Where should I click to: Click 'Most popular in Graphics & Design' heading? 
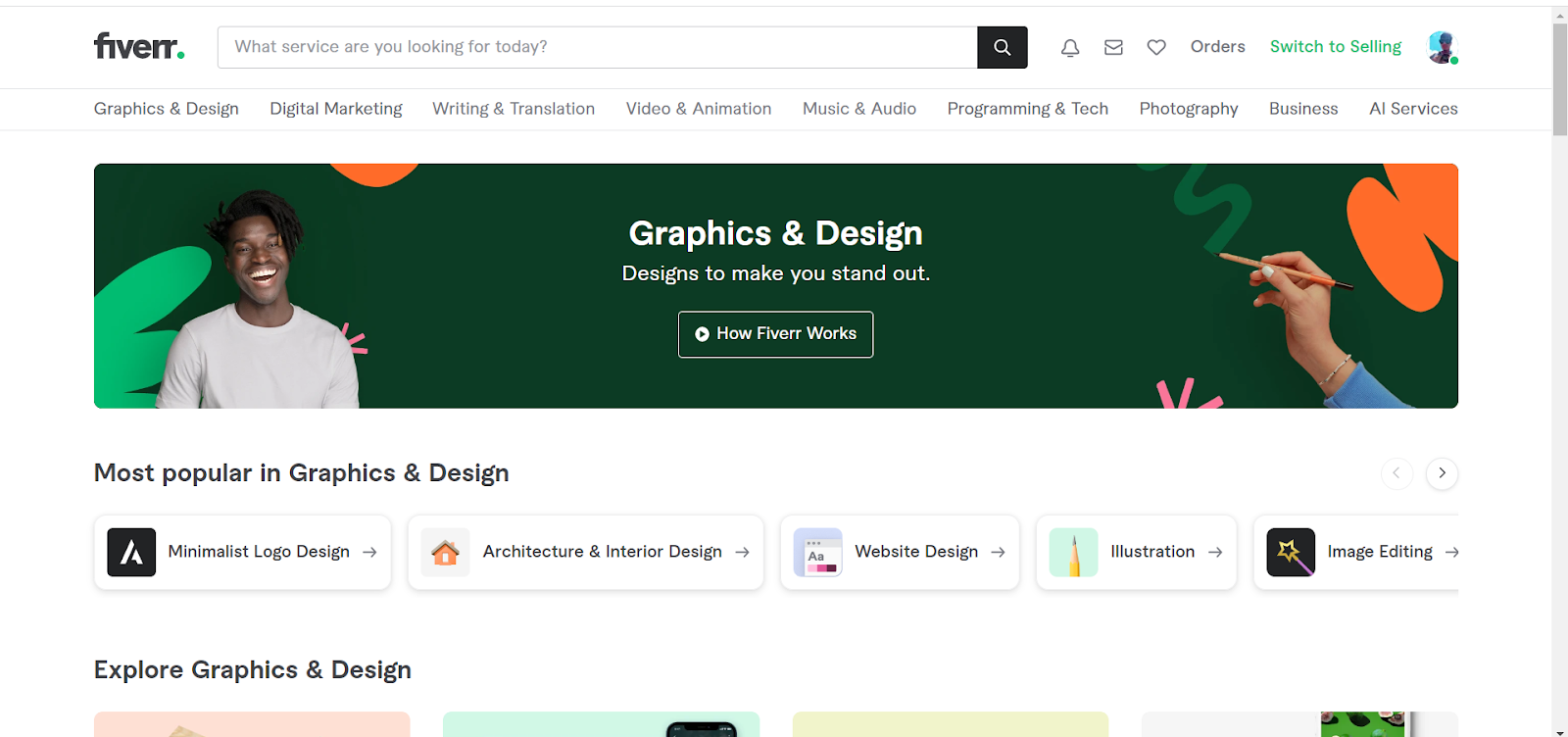click(x=301, y=473)
